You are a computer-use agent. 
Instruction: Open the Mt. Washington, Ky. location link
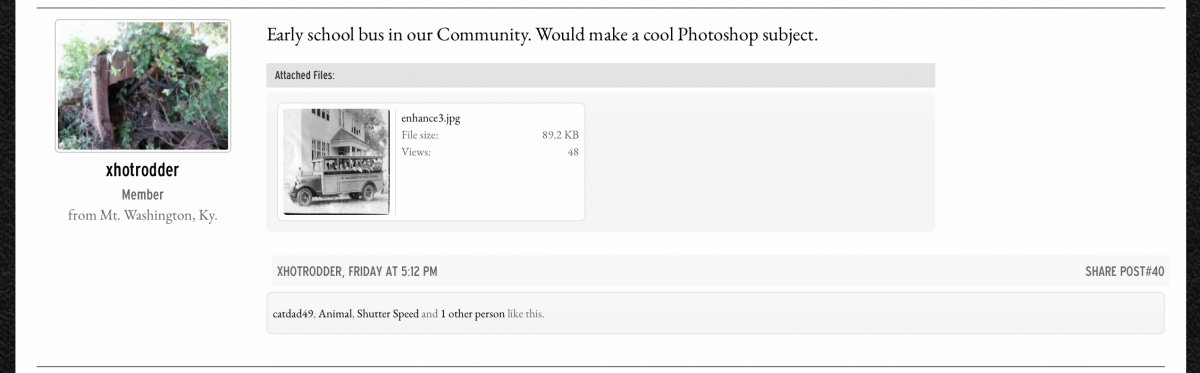158,215
